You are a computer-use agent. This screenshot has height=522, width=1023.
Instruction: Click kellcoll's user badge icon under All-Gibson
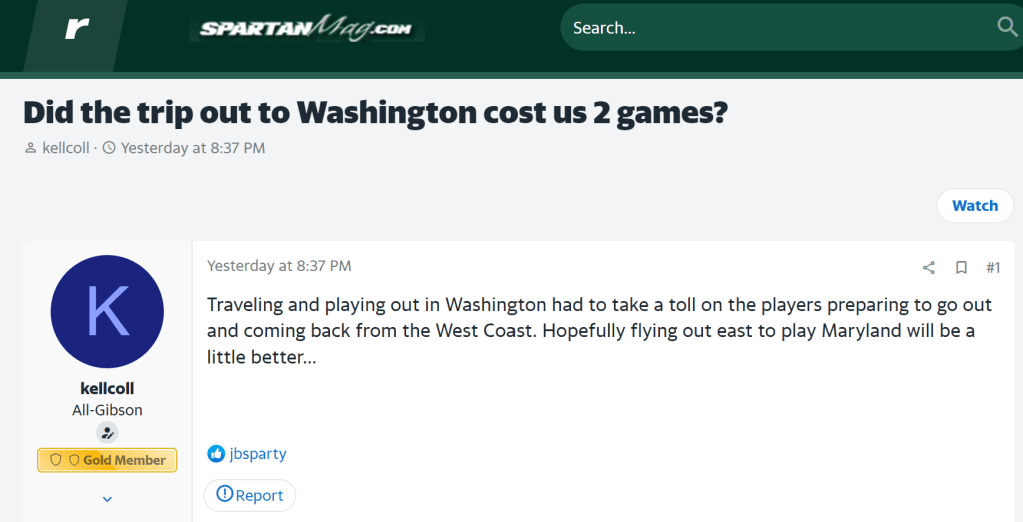click(x=107, y=433)
